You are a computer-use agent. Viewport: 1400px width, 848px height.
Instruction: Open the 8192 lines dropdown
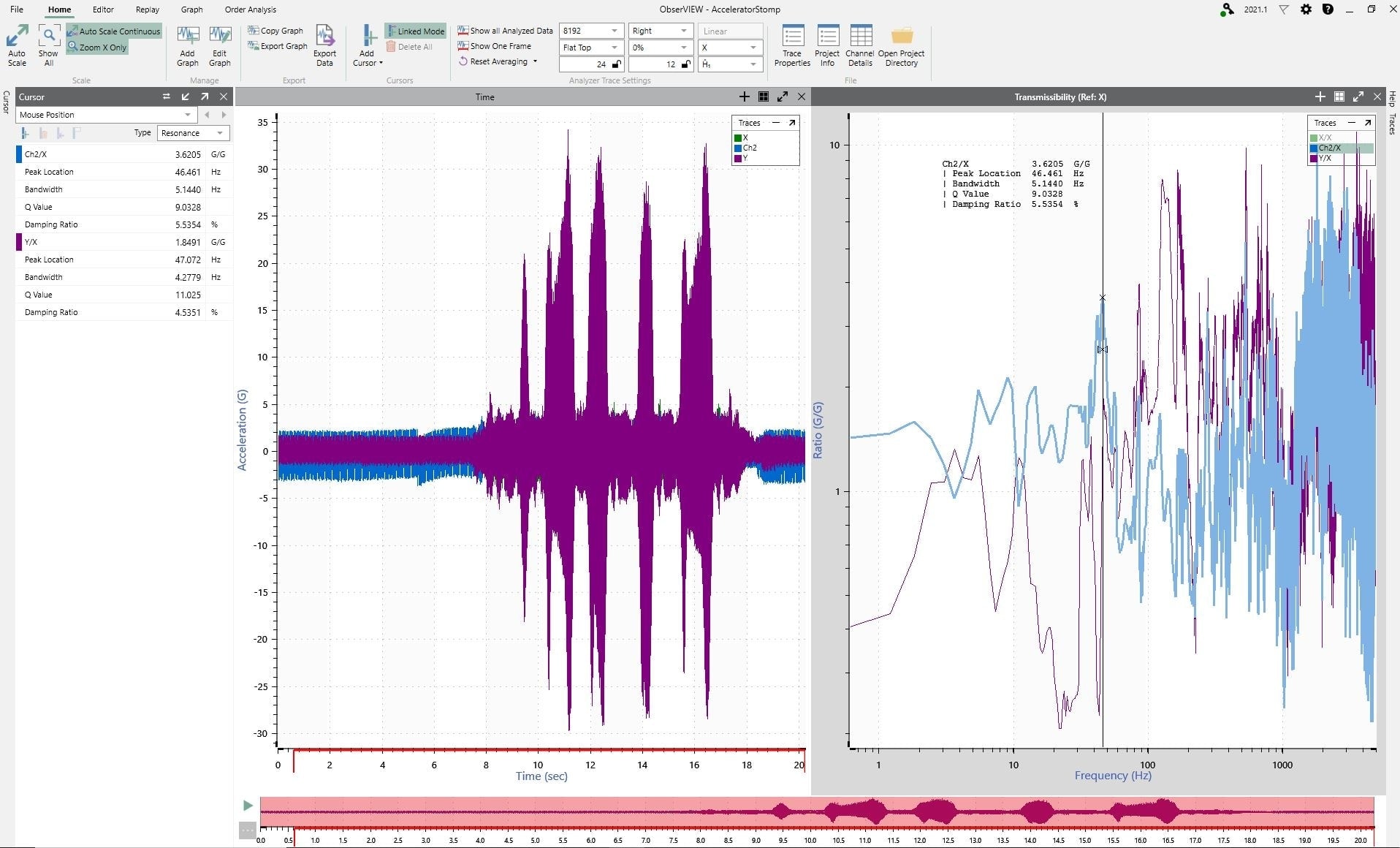(591, 31)
